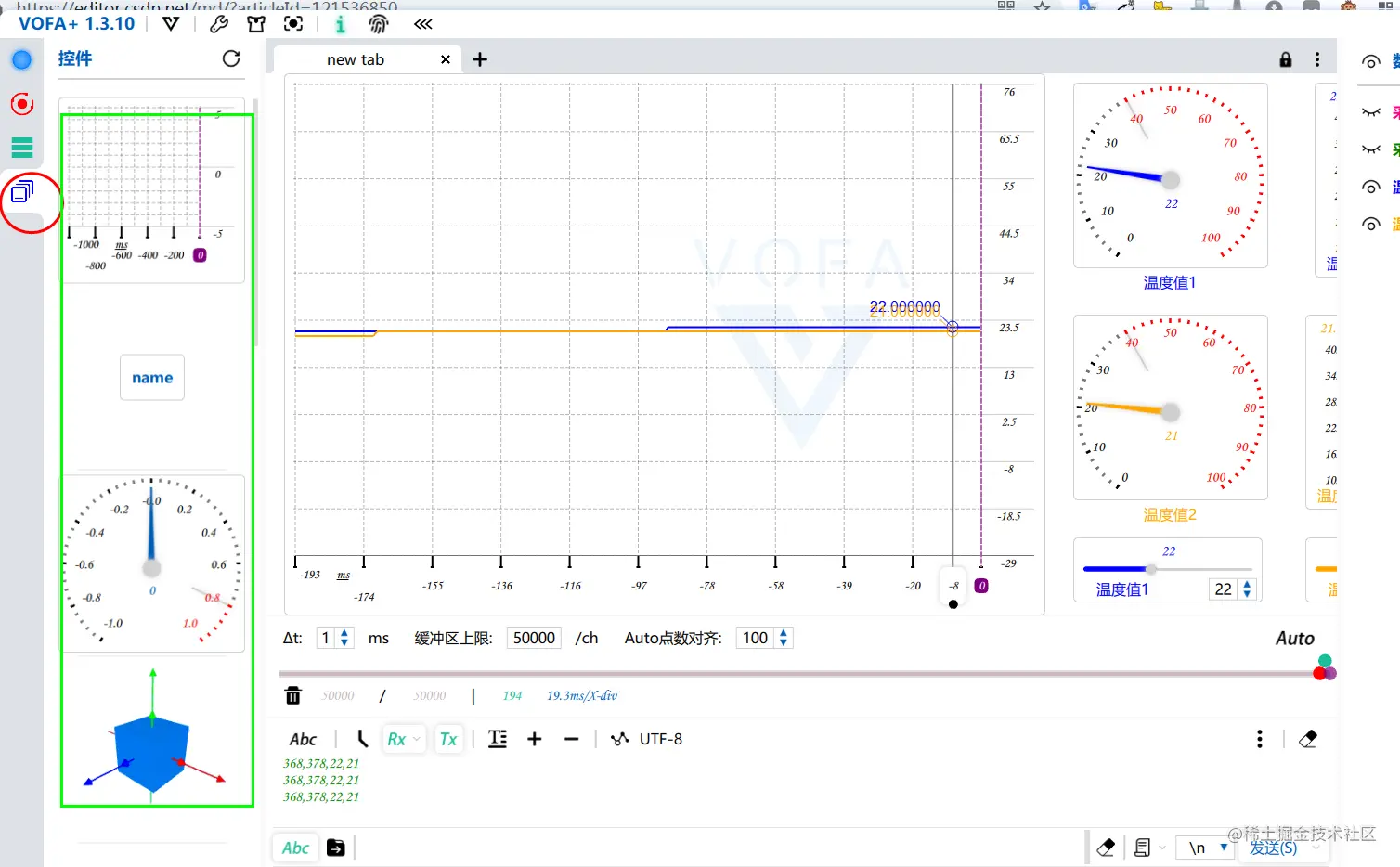Click the UTF-8 encoding icon
The image size is (1400, 867).
[619, 739]
